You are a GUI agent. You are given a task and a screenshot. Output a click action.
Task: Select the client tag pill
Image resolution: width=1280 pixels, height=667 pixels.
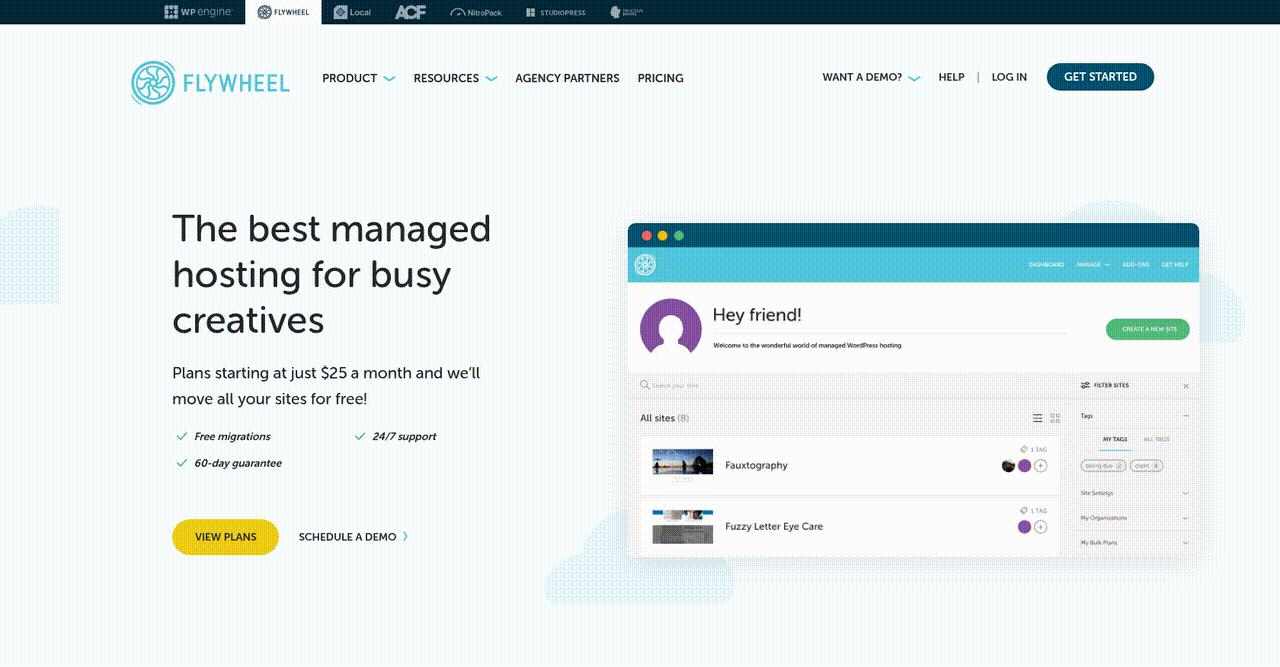point(1146,465)
